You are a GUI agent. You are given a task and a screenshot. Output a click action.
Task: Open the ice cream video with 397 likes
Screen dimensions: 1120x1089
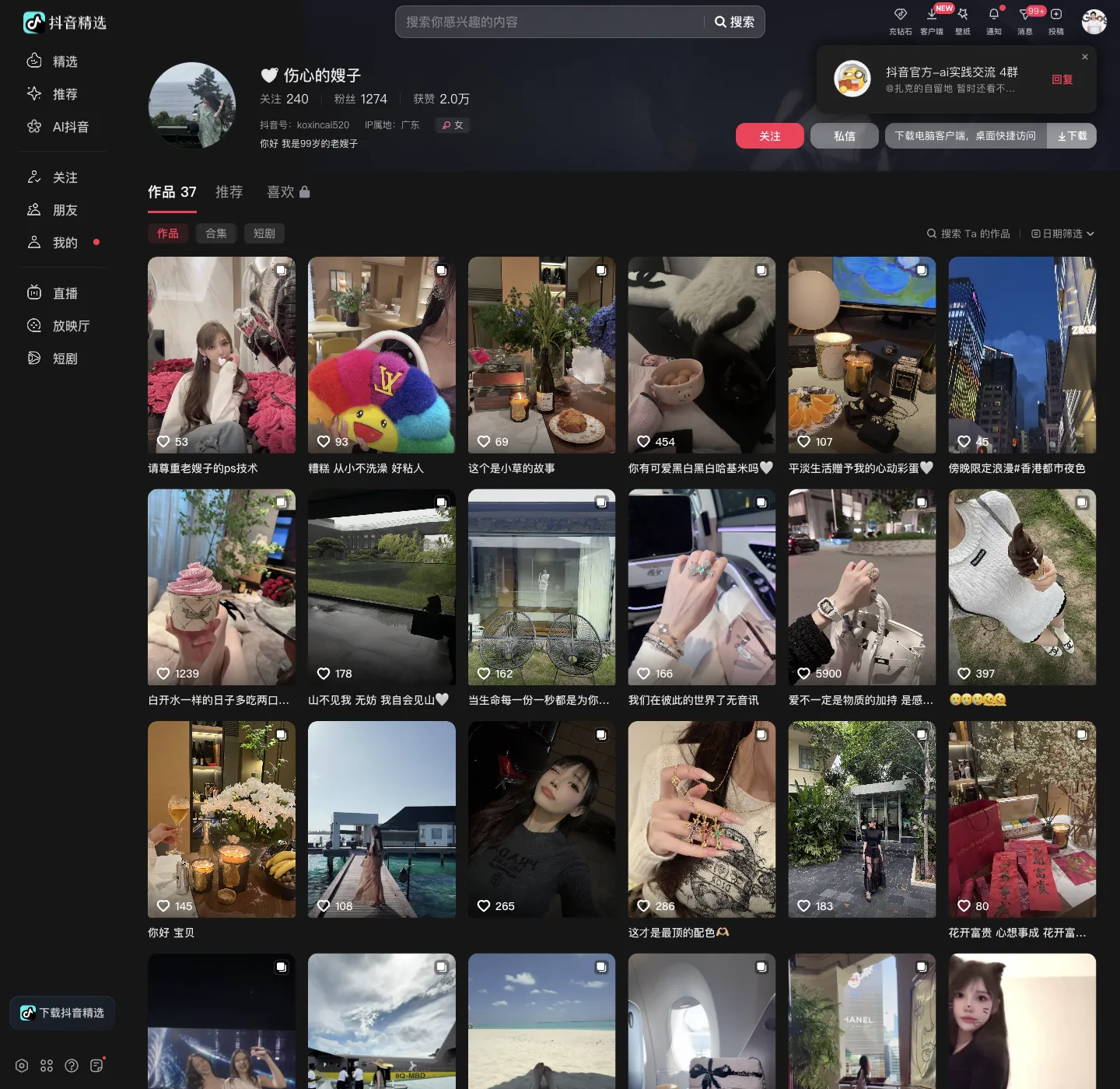coord(1023,587)
